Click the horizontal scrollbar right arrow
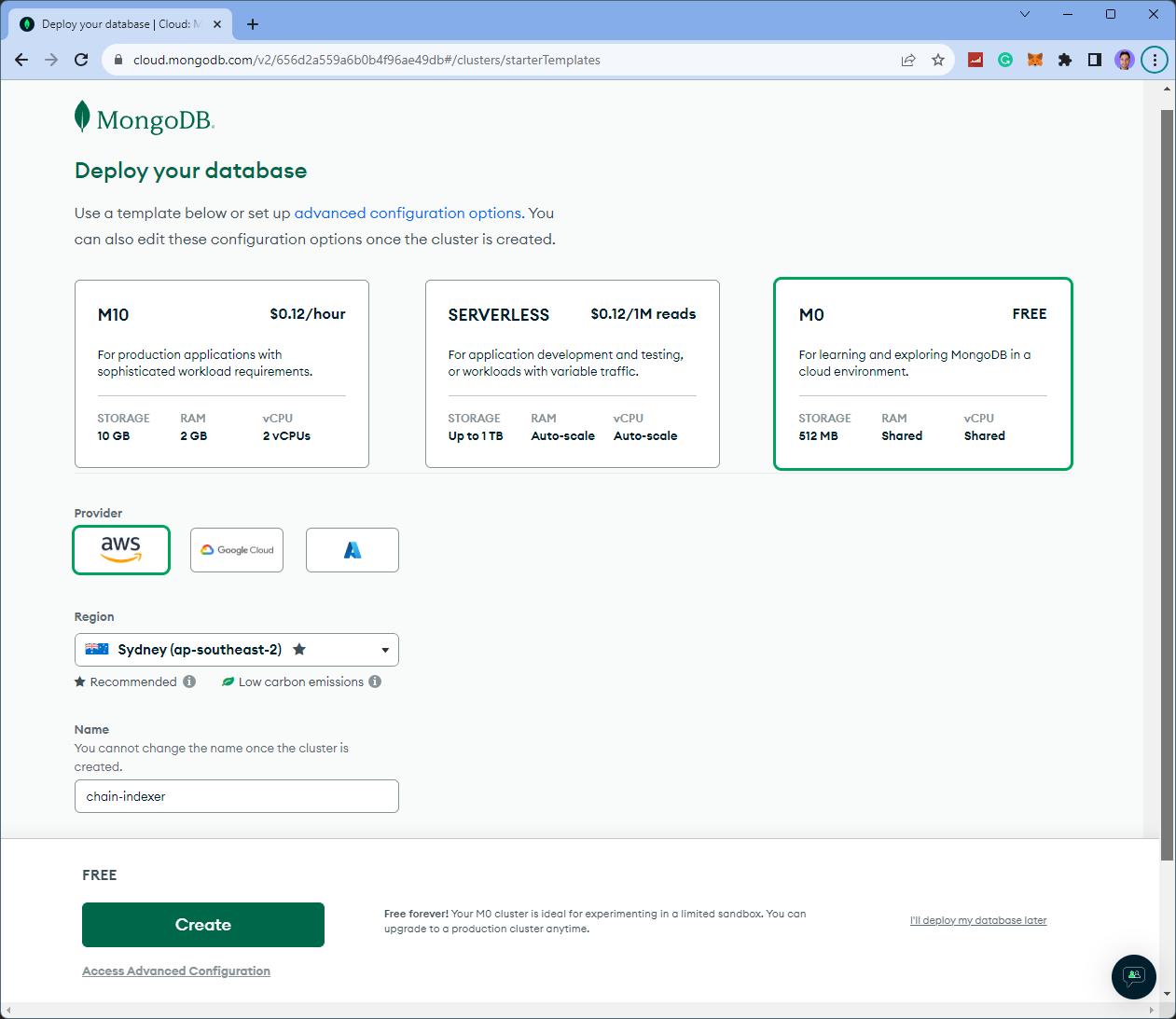Viewport: 1176px width, 1019px height. pyautogui.click(x=1152, y=1011)
